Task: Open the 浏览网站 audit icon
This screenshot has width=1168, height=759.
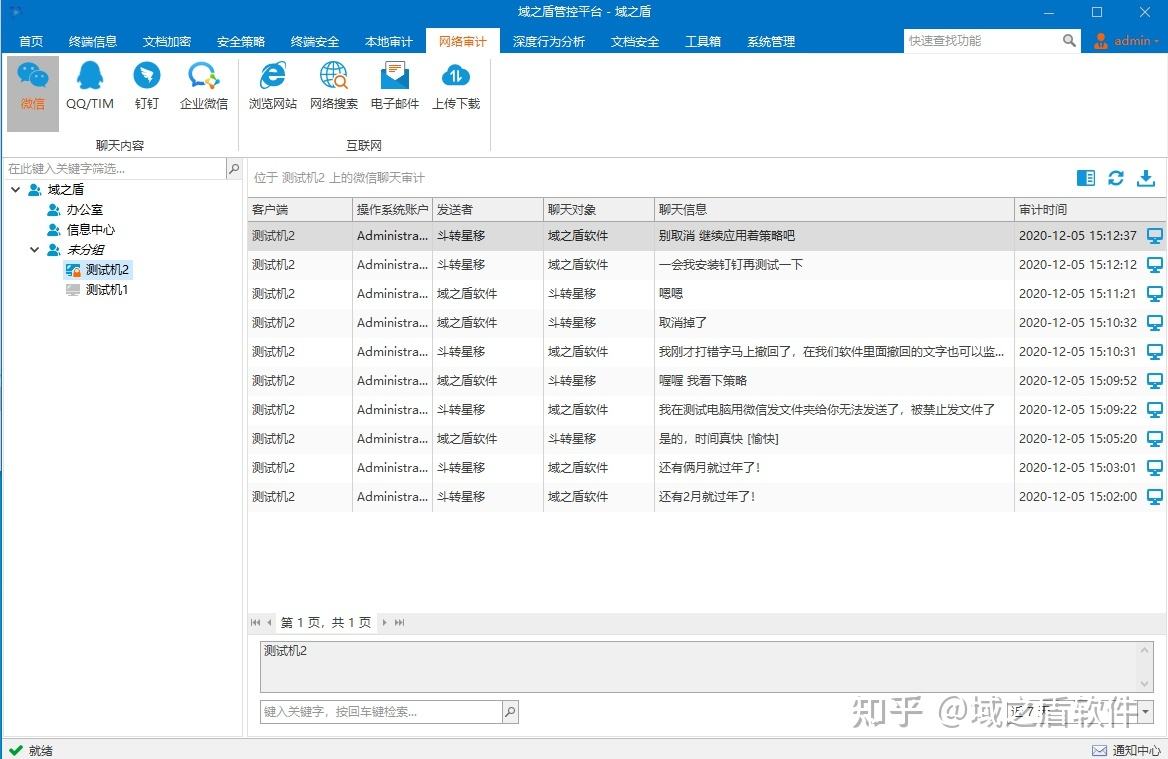Action: [x=273, y=87]
